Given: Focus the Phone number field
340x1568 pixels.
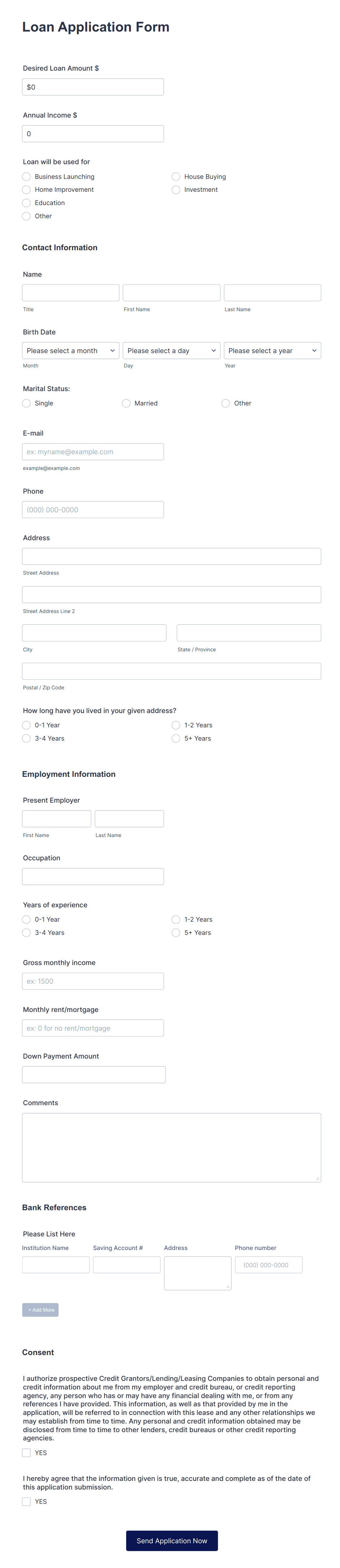Looking at the screenshot, I should pyautogui.click(x=92, y=509).
